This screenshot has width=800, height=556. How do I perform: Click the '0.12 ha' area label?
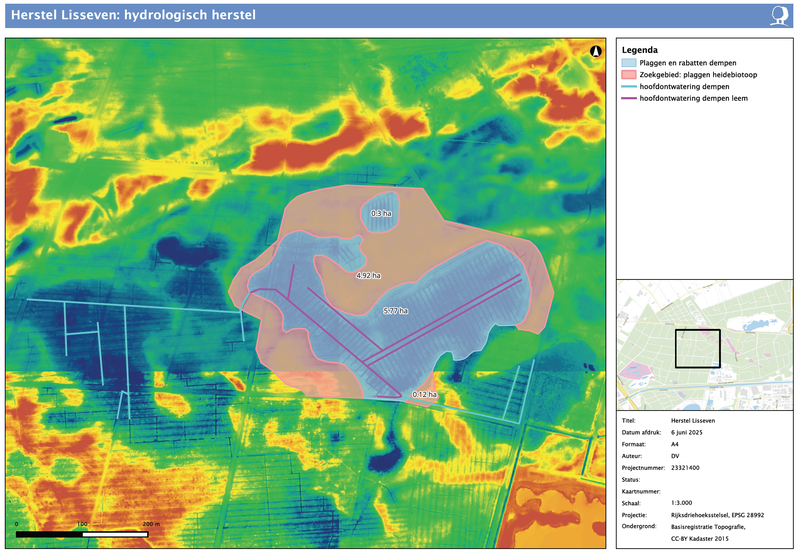tap(424, 395)
